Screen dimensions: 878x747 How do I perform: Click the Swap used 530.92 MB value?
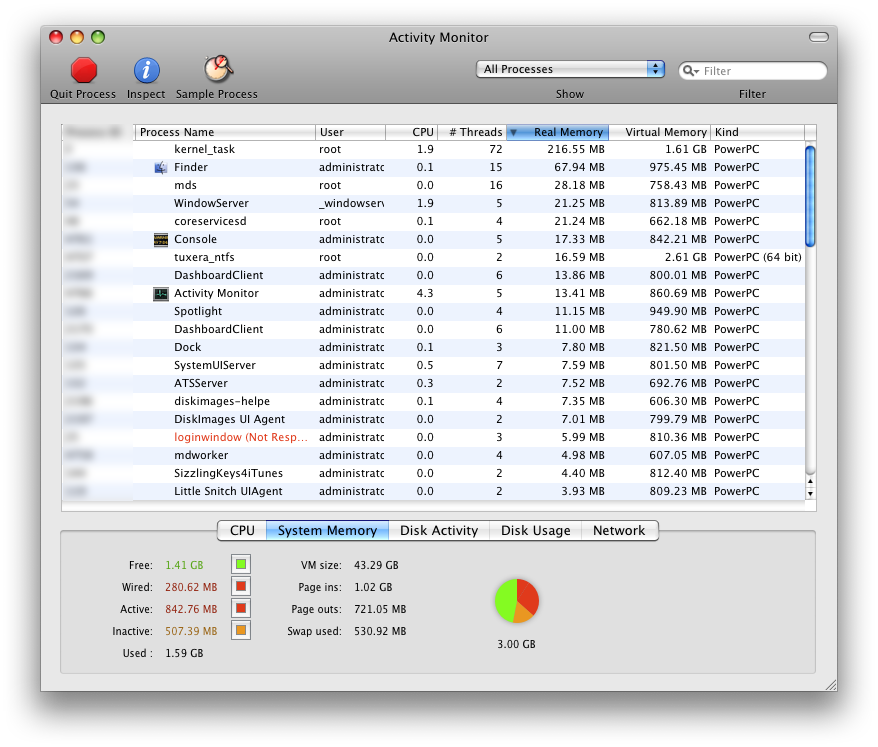(x=380, y=631)
